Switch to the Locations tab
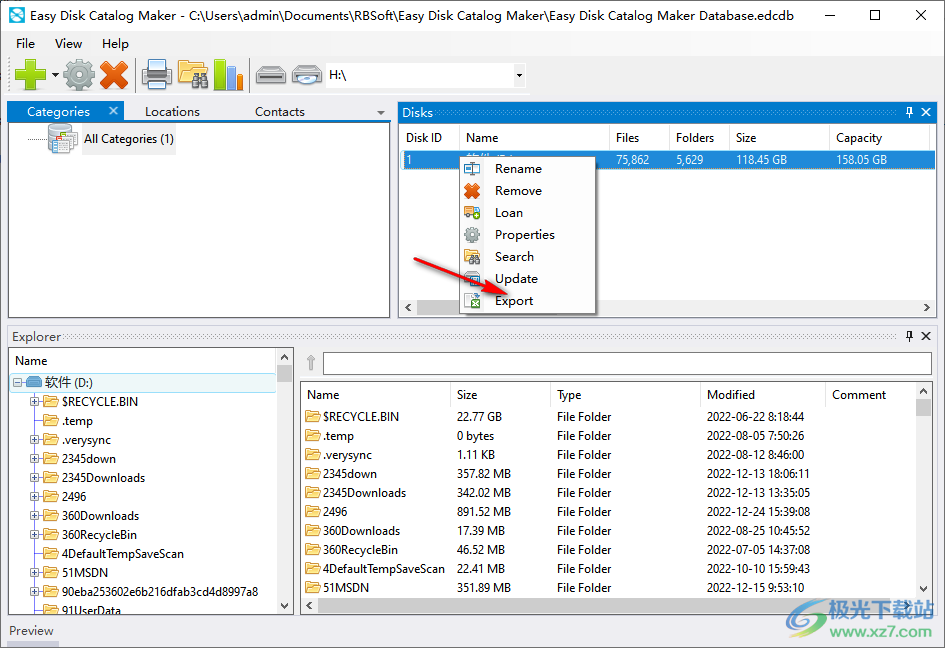The width and height of the screenshot is (945, 648). click(172, 112)
